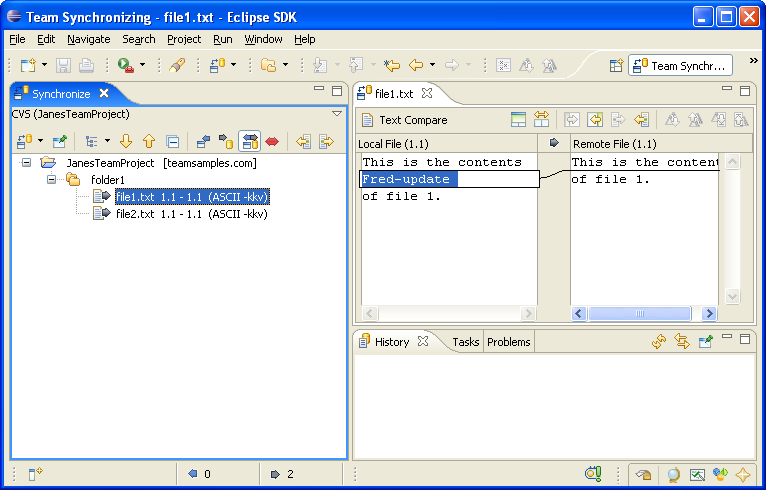Click the New wizard icon in main toolbar
Image resolution: width=766 pixels, height=490 pixels.
28,65
